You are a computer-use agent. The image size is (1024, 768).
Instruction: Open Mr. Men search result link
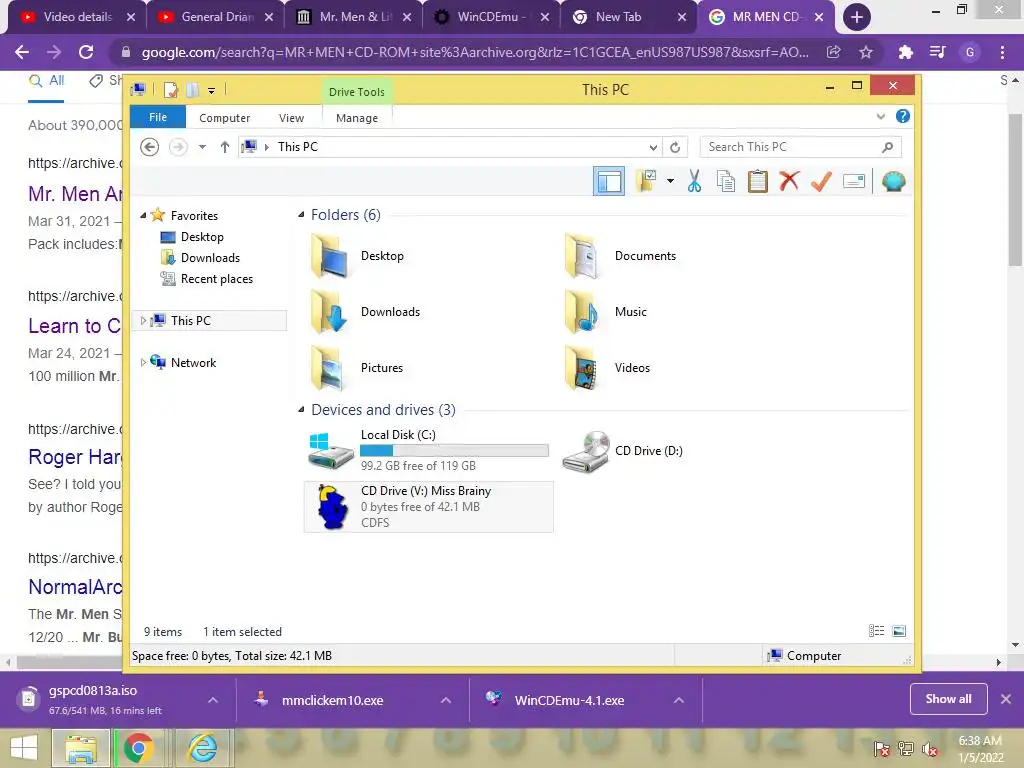75,194
